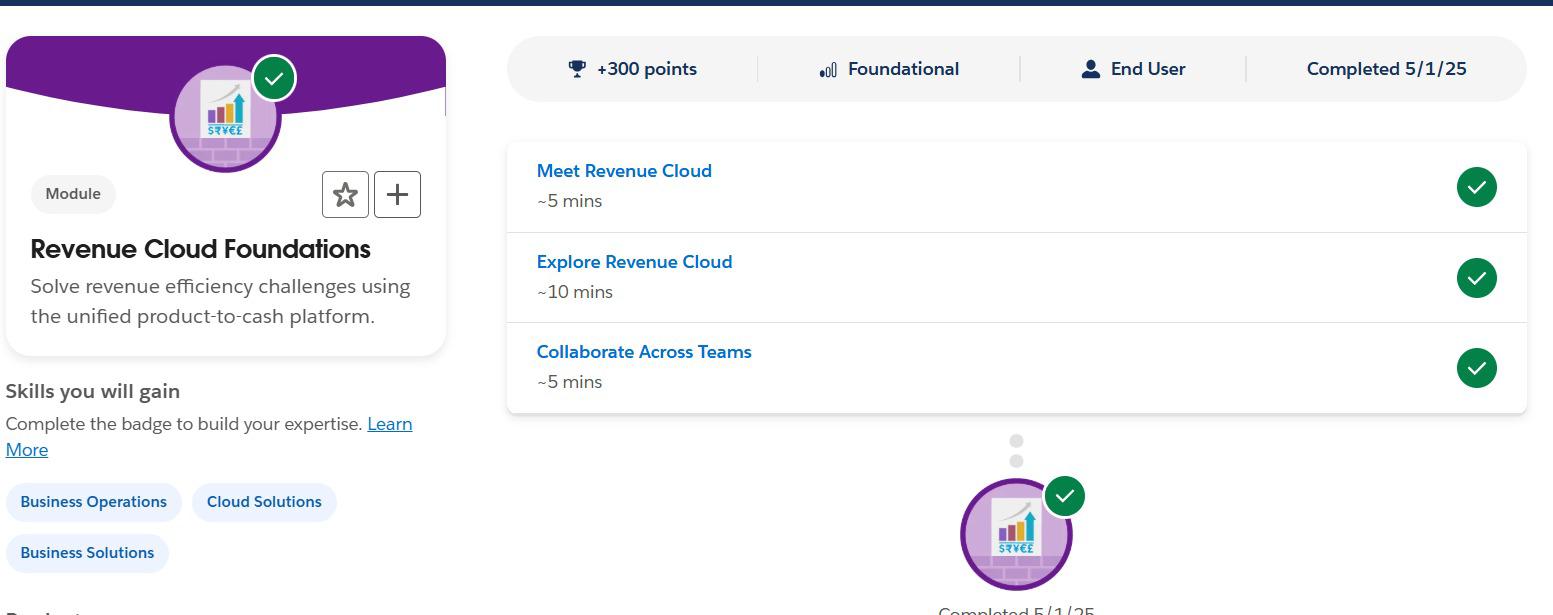Click the End User person icon
Viewport: 1553px width, 615px height.
click(x=1091, y=69)
